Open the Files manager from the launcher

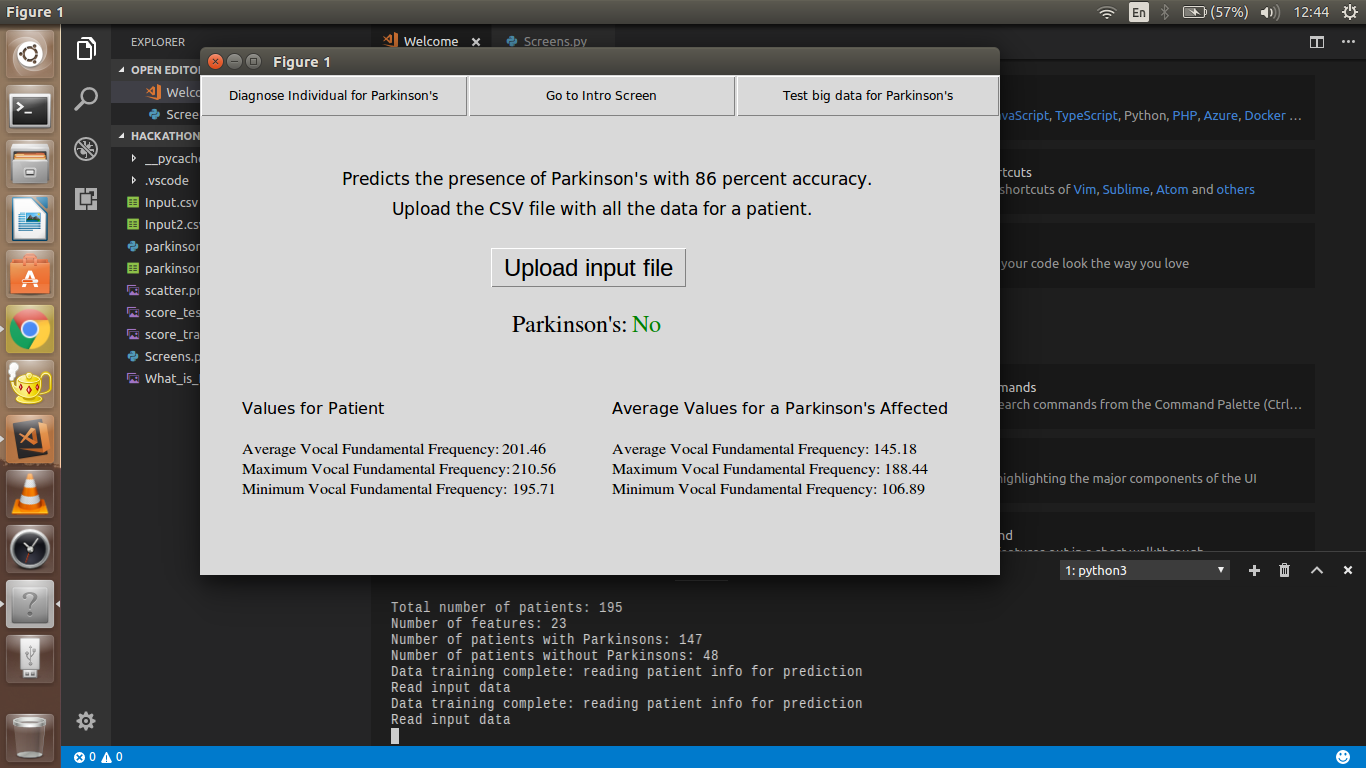30,164
